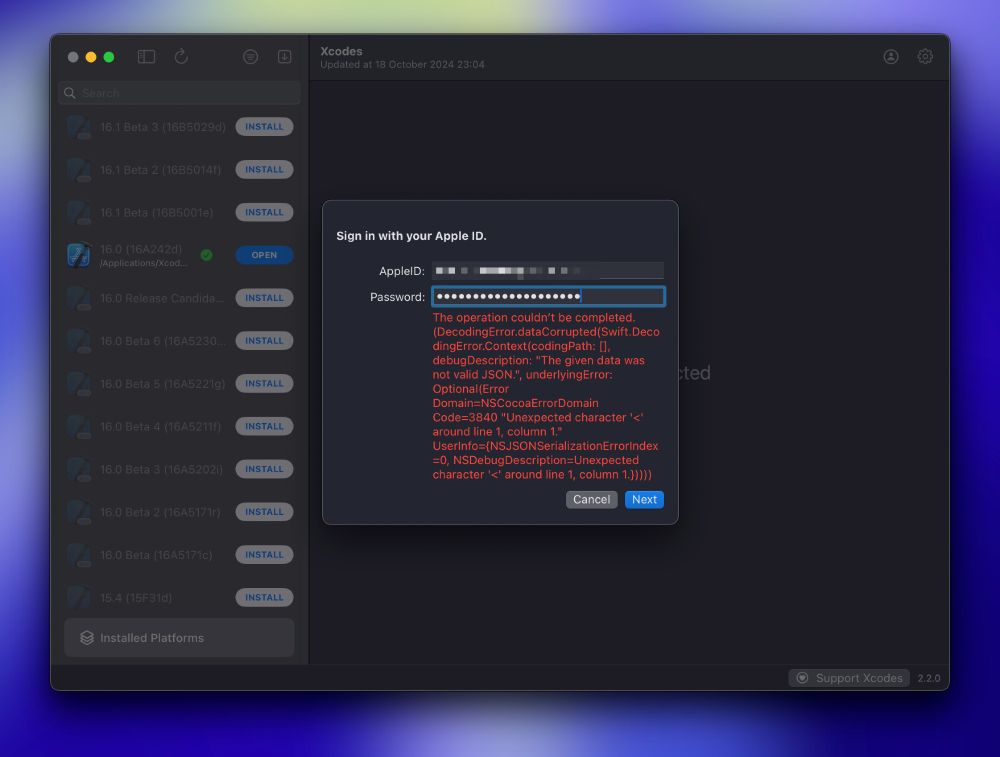Click the /Applications/Xcod... path text
Viewport: 1000px width, 757px height.
143,263
